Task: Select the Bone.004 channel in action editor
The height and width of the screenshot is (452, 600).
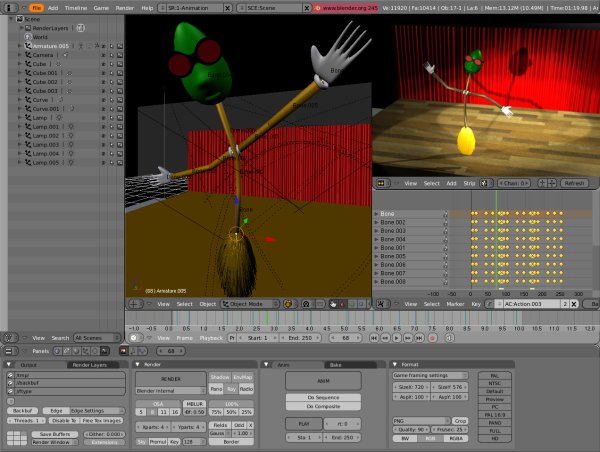Action: (x=393, y=240)
